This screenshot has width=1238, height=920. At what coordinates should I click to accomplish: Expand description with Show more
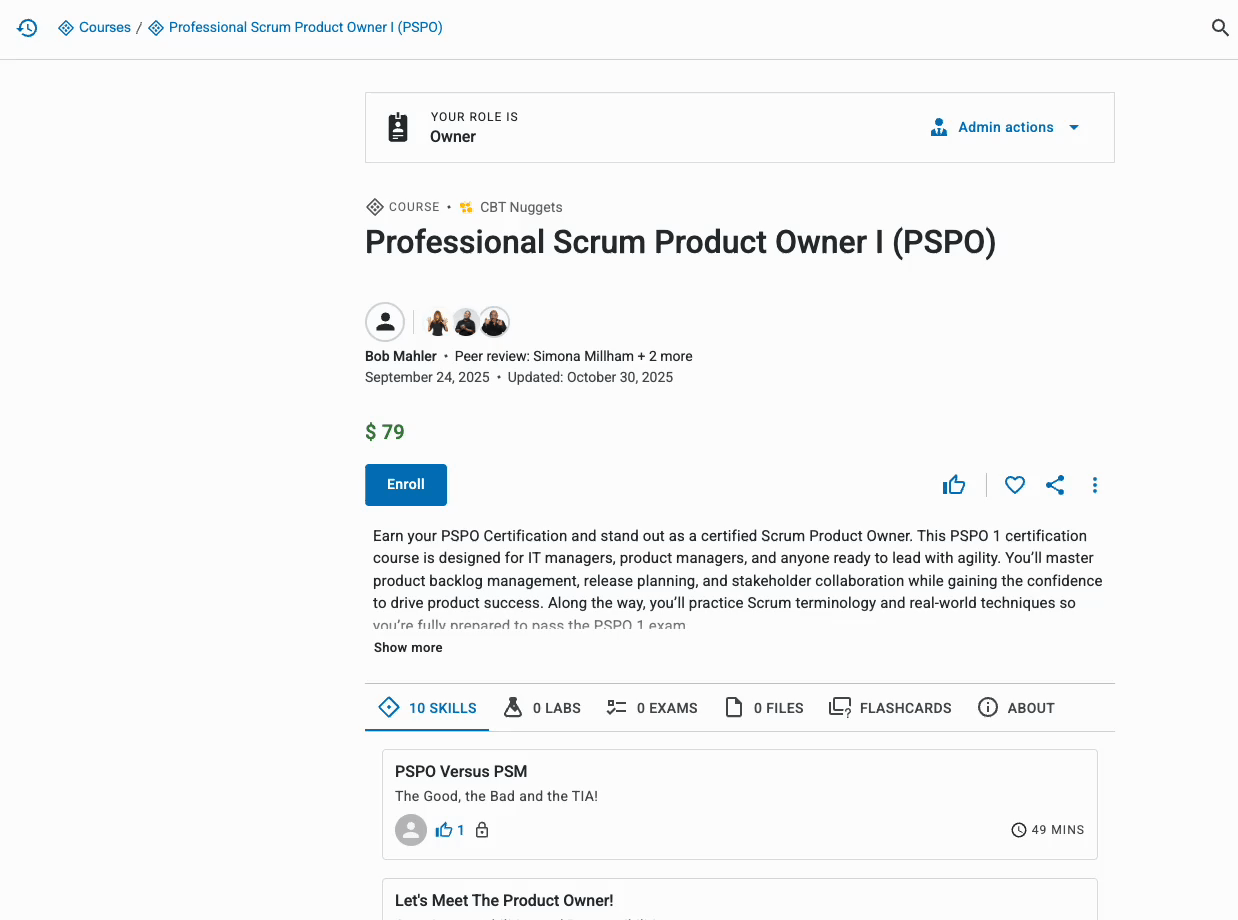(x=408, y=647)
